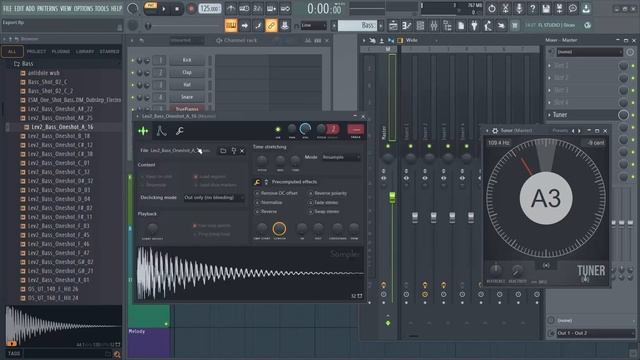Open the FILE menu
This screenshot has width=640, height=360.
[7, 9]
